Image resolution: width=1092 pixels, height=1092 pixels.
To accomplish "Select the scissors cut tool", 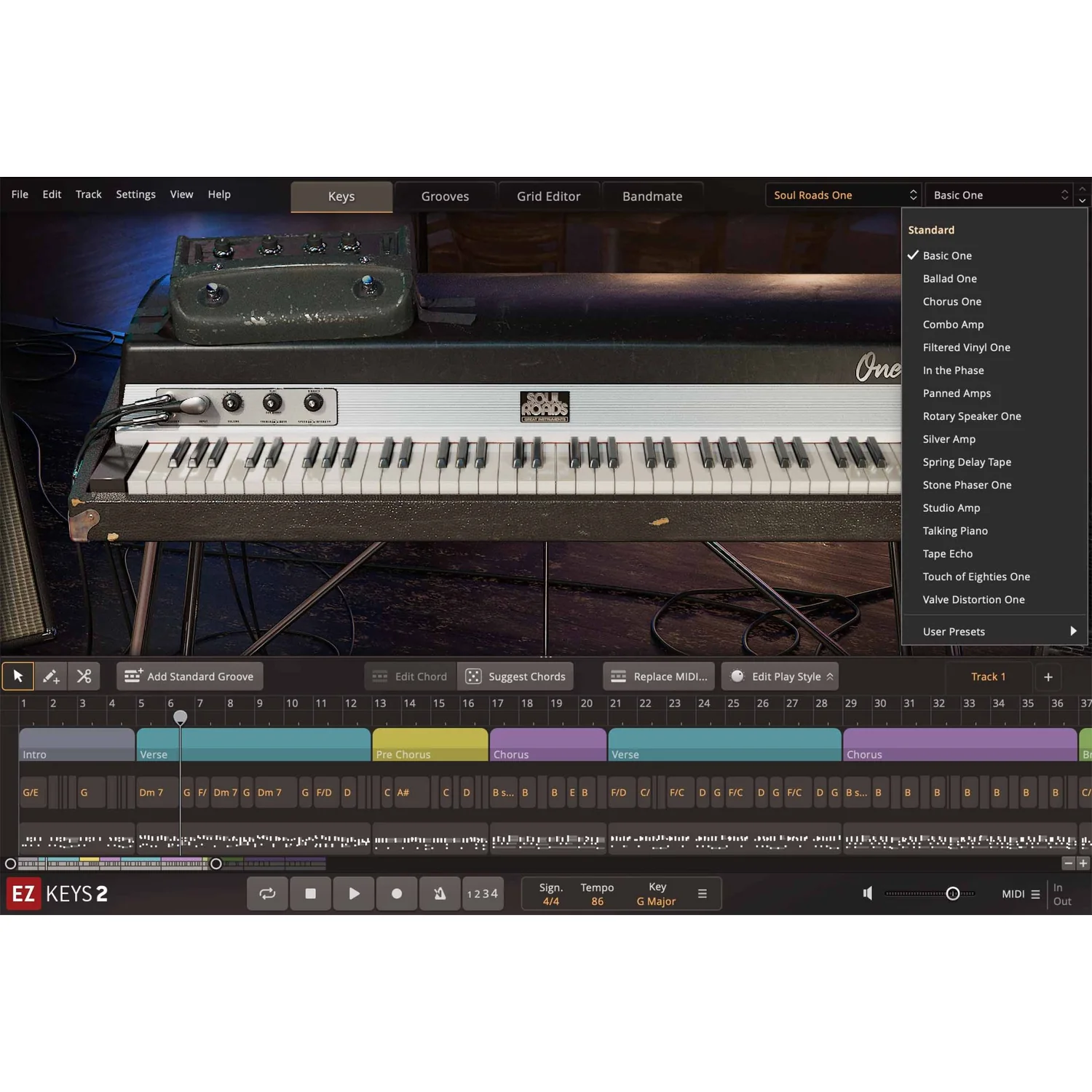I will [x=84, y=676].
